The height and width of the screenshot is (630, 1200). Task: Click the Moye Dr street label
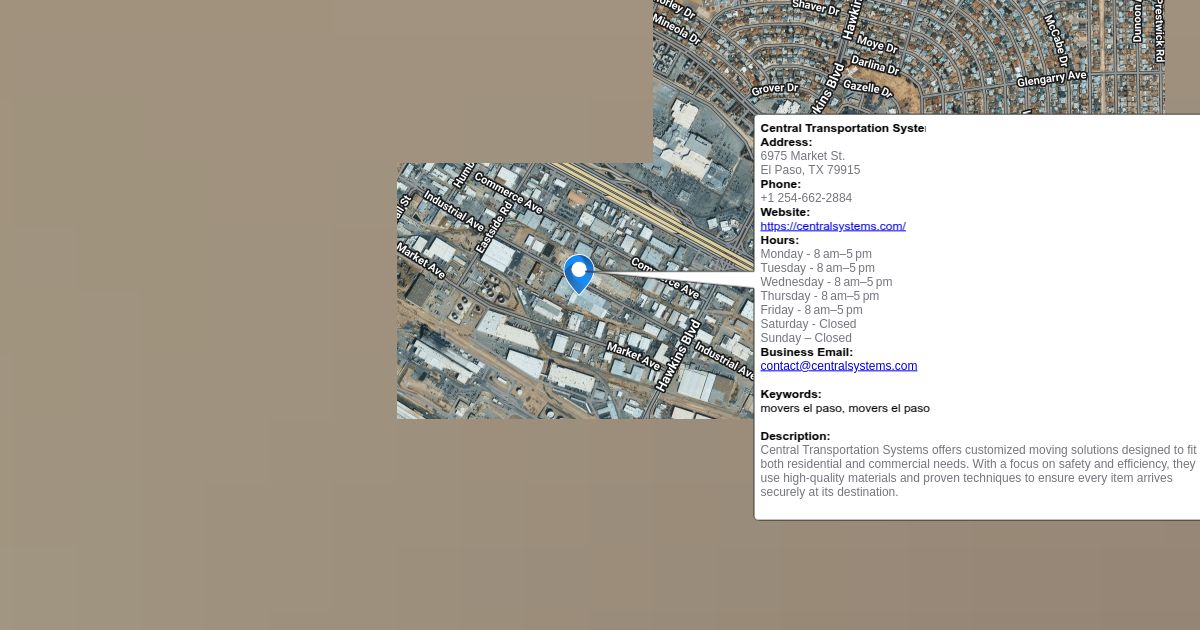[877, 45]
